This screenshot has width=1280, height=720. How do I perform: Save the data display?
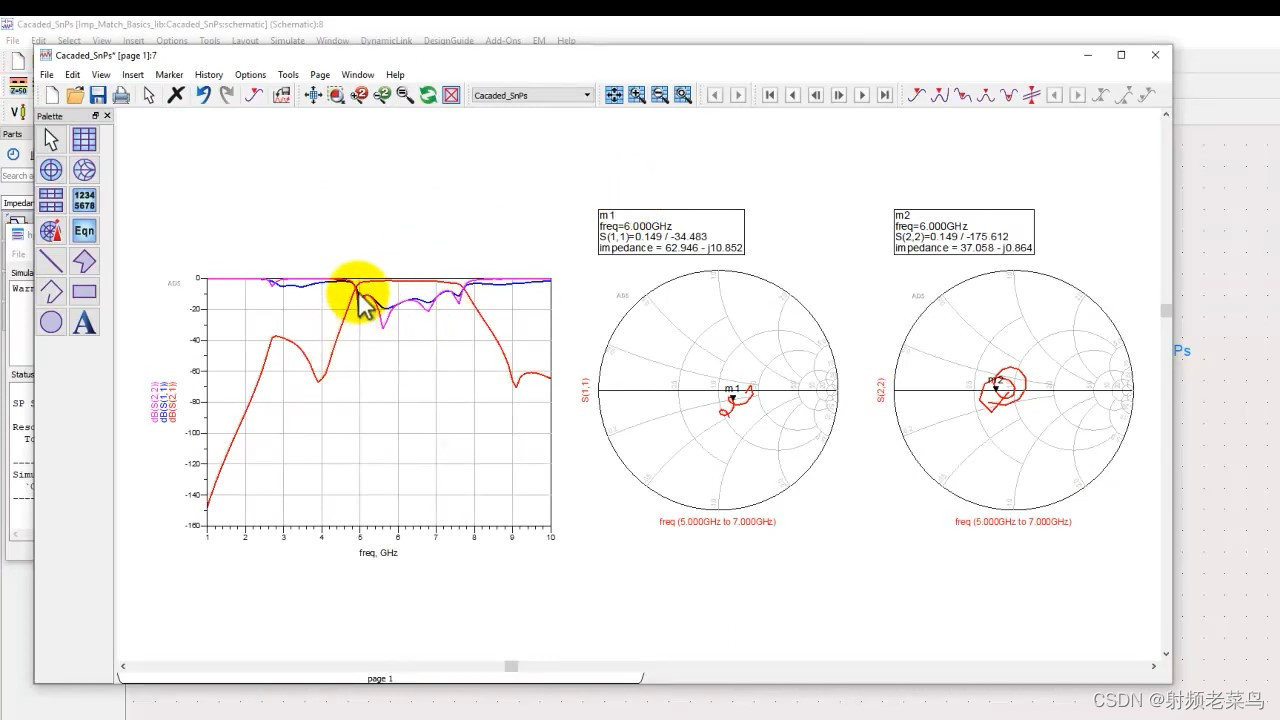pos(98,95)
